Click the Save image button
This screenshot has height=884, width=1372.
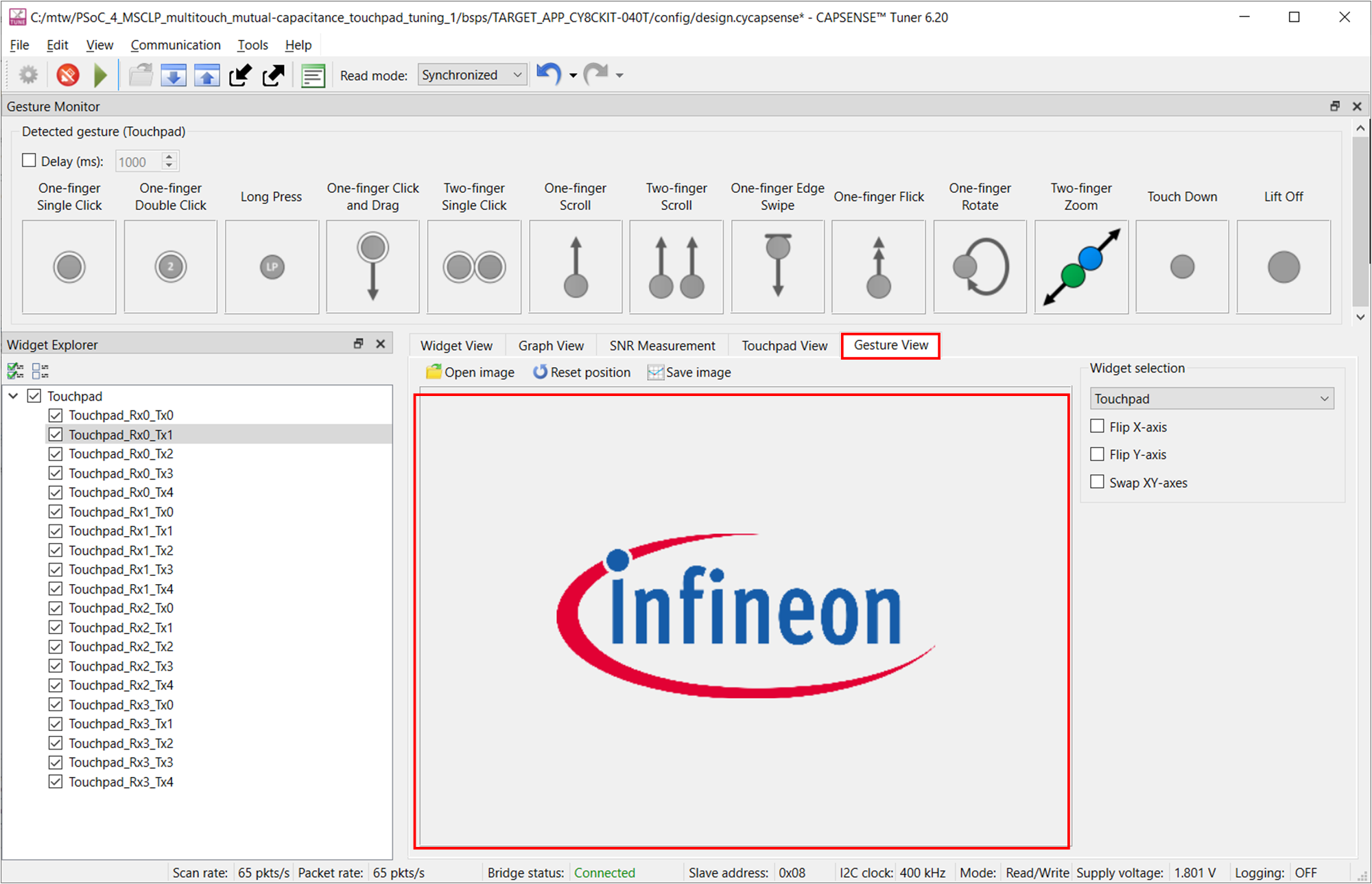(689, 372)
